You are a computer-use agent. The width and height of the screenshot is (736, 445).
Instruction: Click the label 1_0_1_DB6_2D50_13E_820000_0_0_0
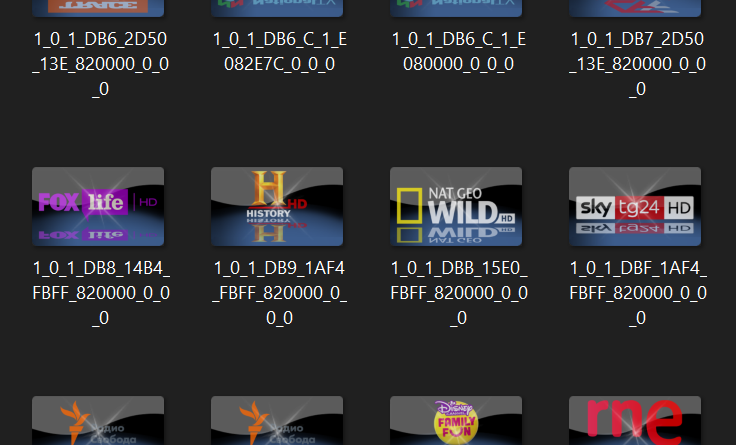coord(98,64)
